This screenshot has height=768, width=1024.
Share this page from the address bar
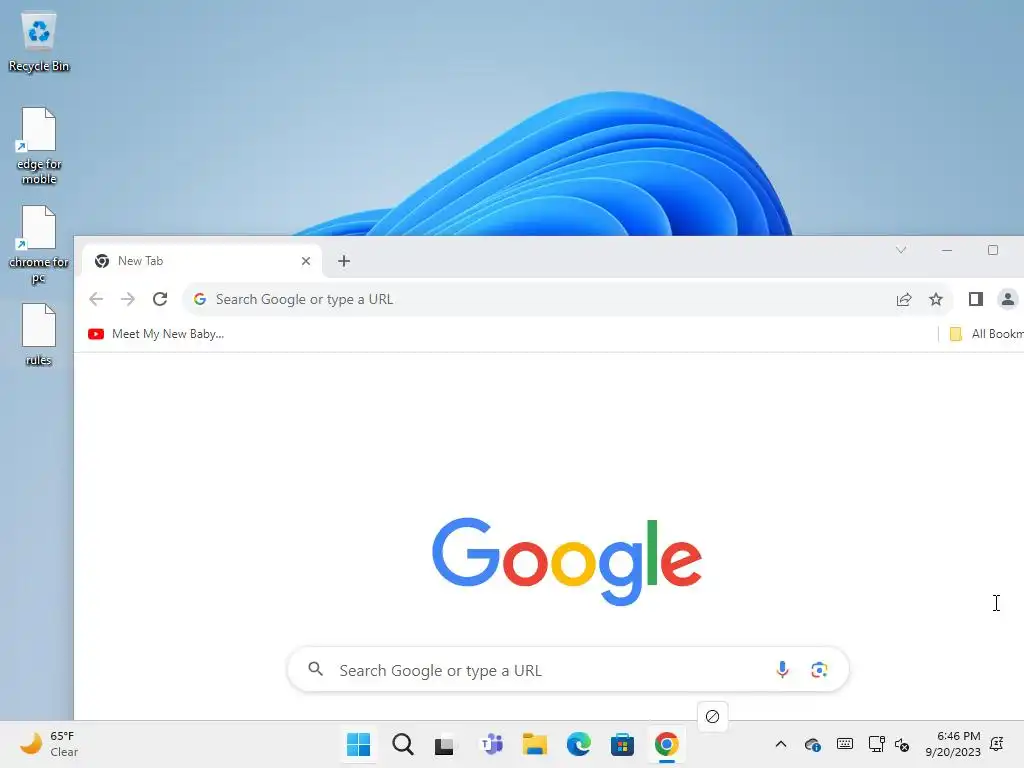tap(904, 299)
